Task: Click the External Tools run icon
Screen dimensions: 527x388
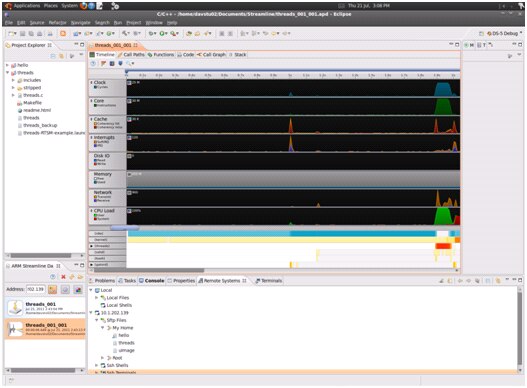Action: [174, 33]
